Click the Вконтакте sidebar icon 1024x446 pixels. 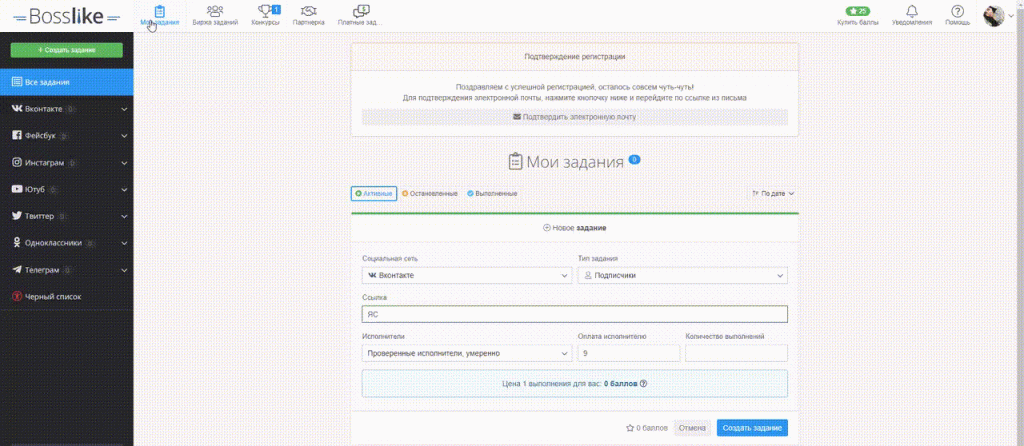pyautogui.click(x=18, y=109)
